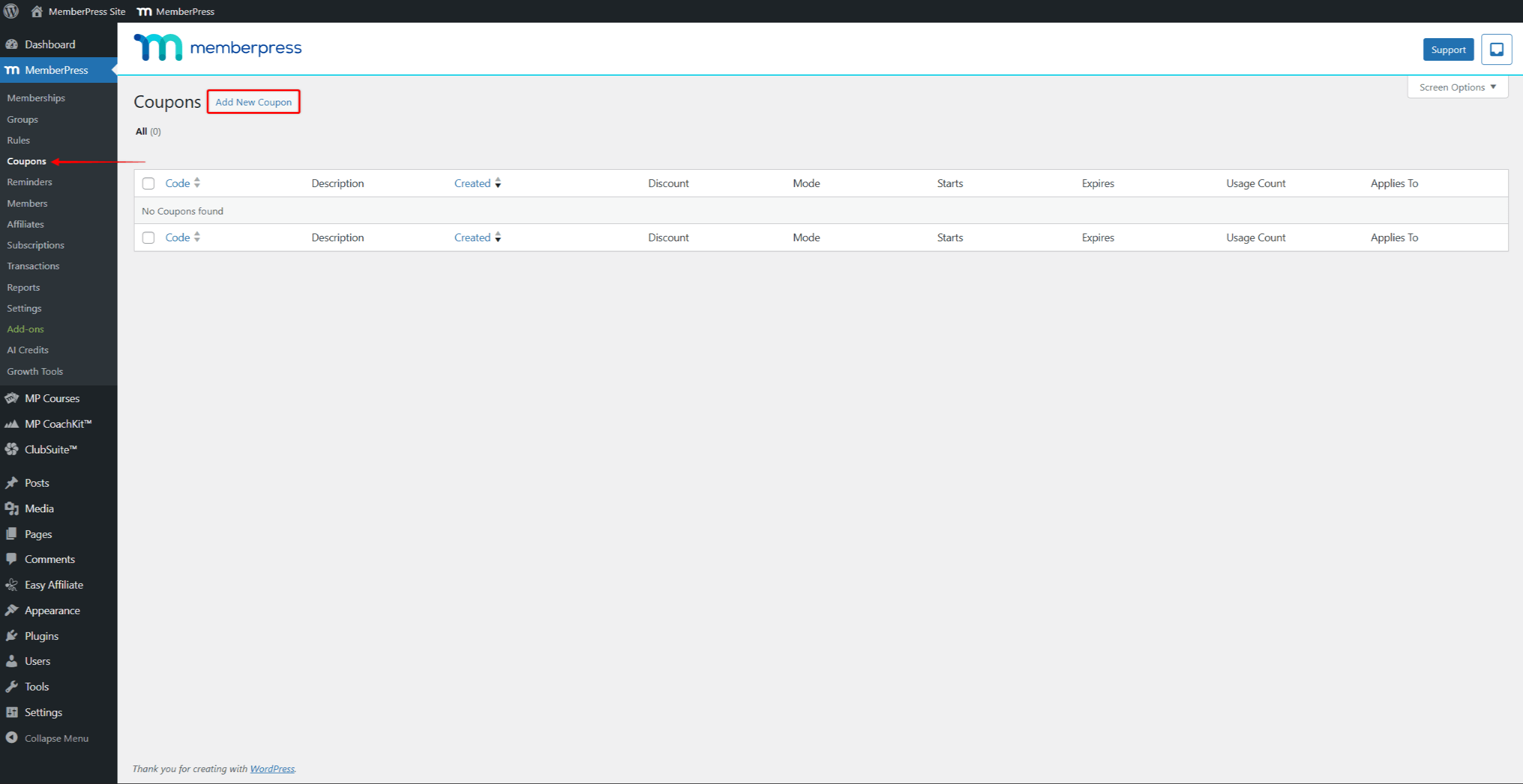Click the Plugins plug icon in sidebar

point(11,636)
